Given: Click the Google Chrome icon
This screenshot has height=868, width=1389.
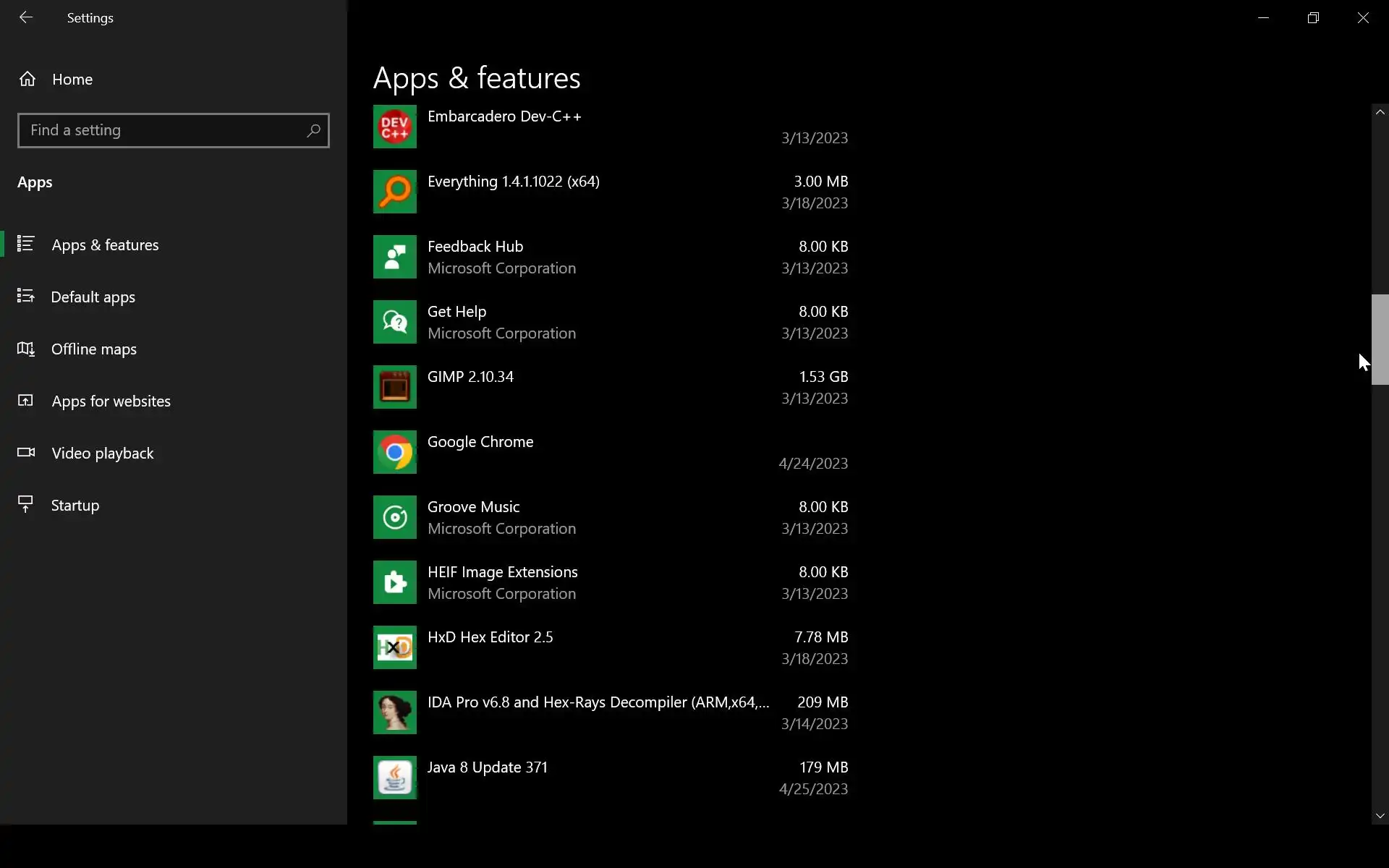Looking at the screenshot, I should pyautogui.click(x=394, y=452).
